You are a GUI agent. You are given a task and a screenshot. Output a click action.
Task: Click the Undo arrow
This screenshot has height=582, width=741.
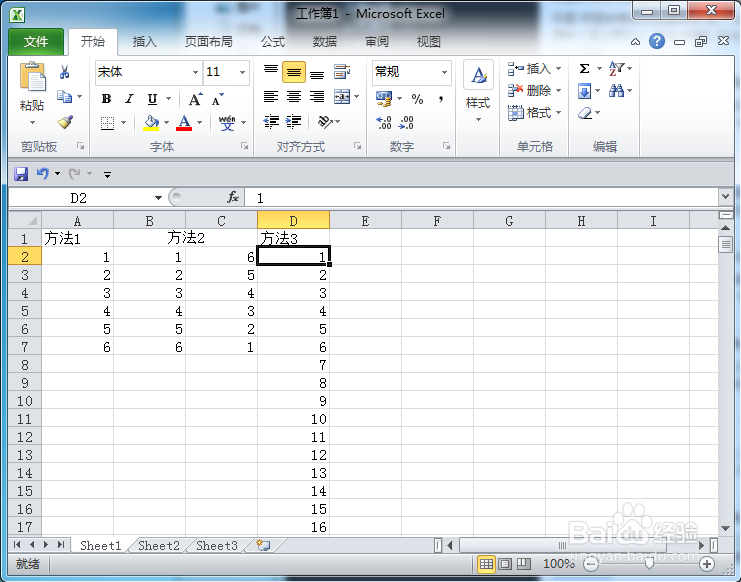(43, 174)
